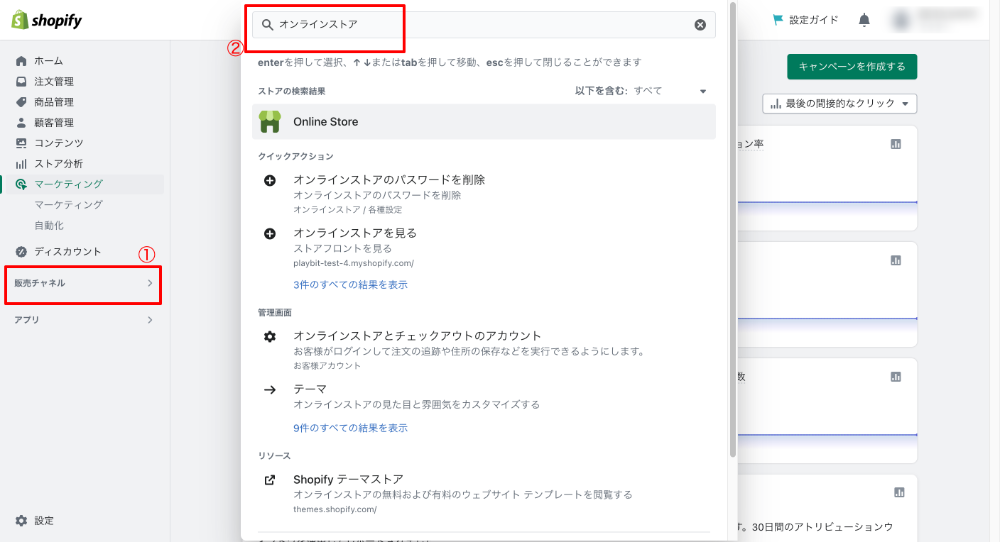Click the analytics bar chart icon
The image size is (1000, 542).
click(21, 164)
